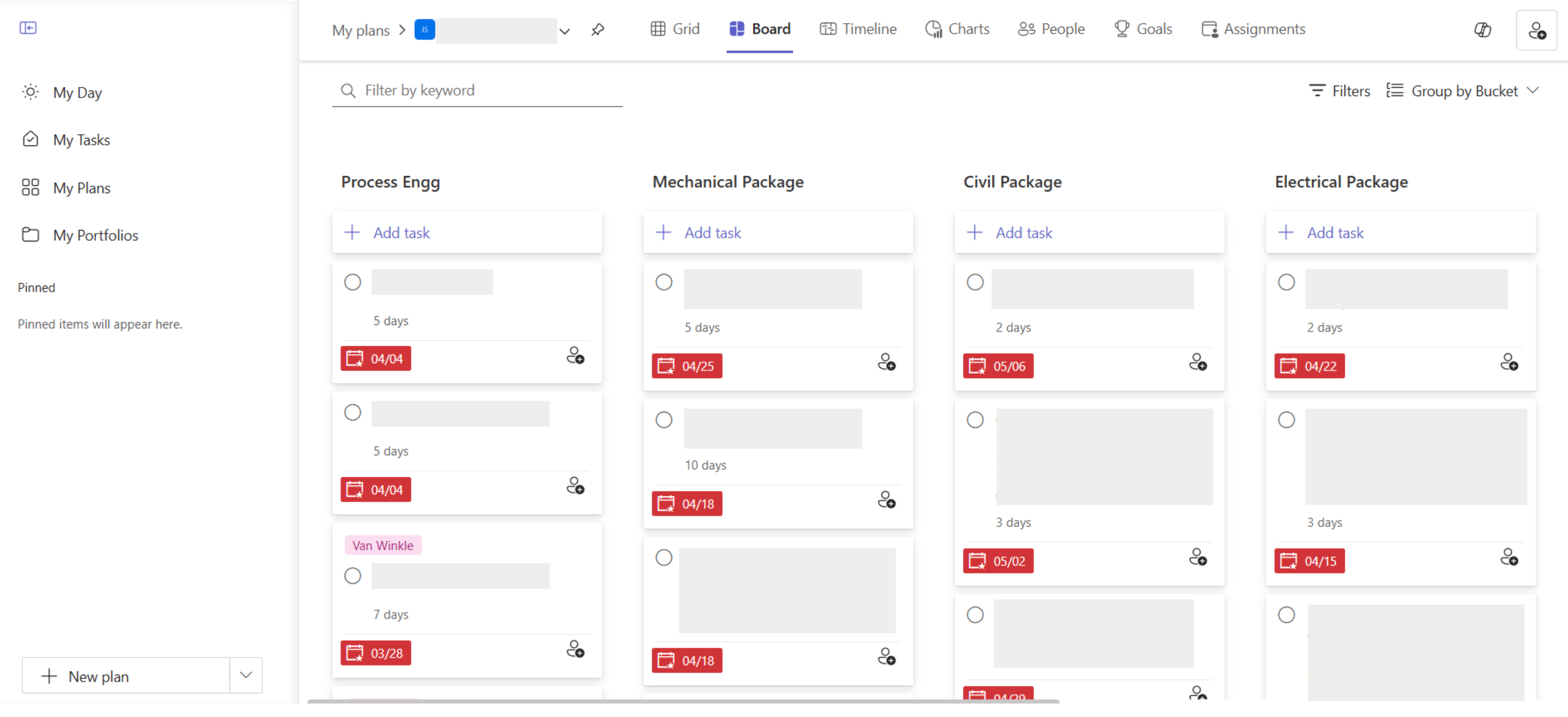
Task: Click the 05/02 due date badge
Action: coord(998,561)
